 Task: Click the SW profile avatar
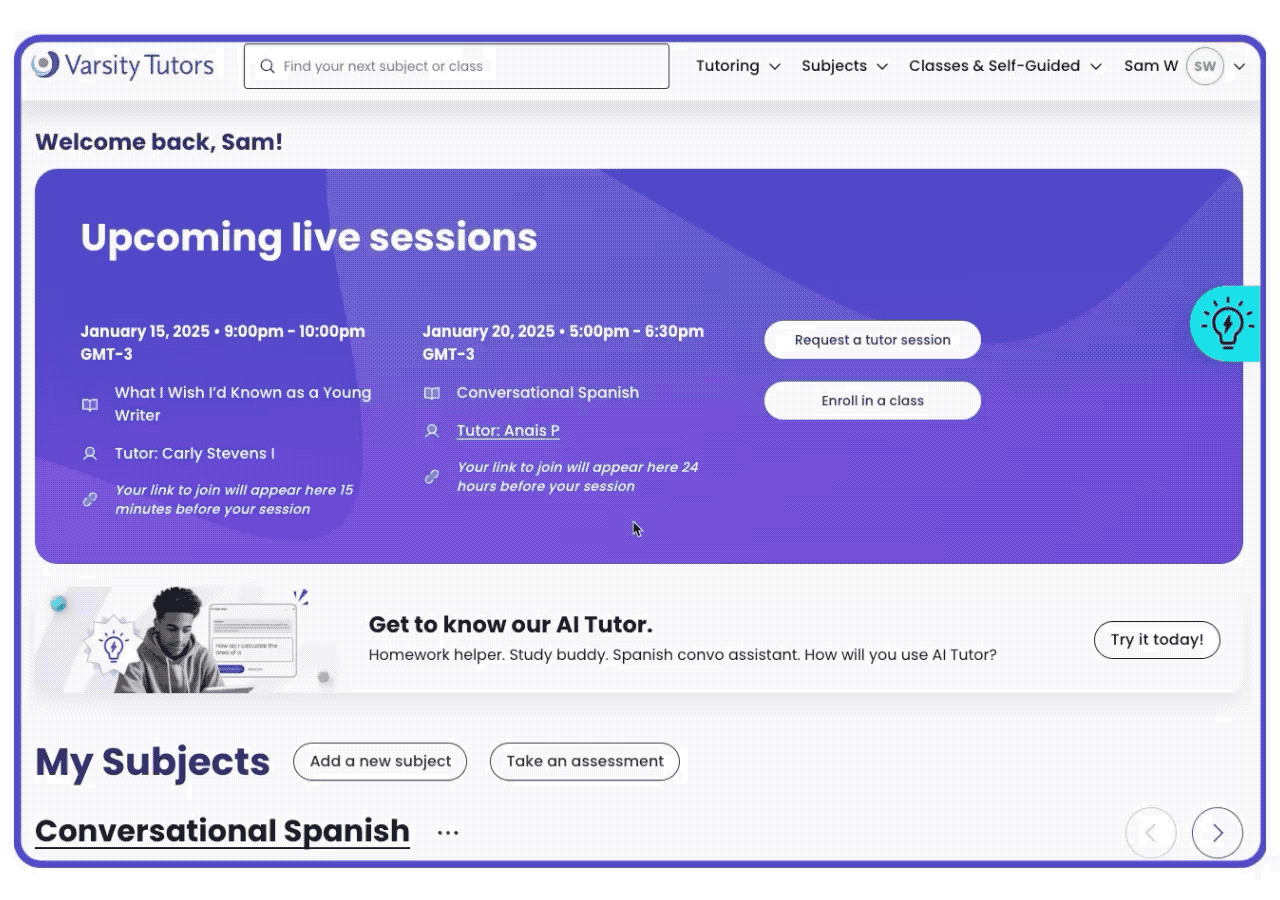tap(1205, 67)
